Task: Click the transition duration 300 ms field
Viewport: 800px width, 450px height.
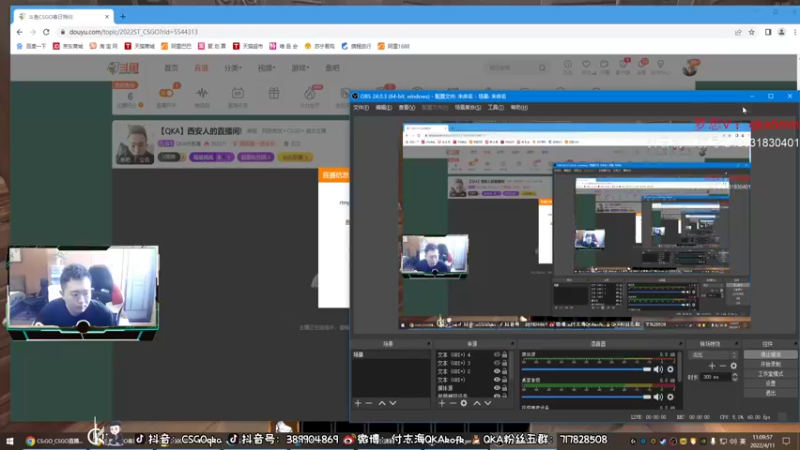Action: point(716,377)
